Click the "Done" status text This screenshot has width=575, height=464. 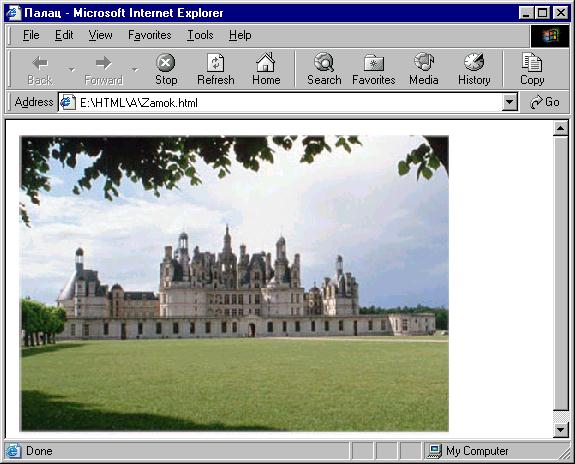(x=39, y=451)
